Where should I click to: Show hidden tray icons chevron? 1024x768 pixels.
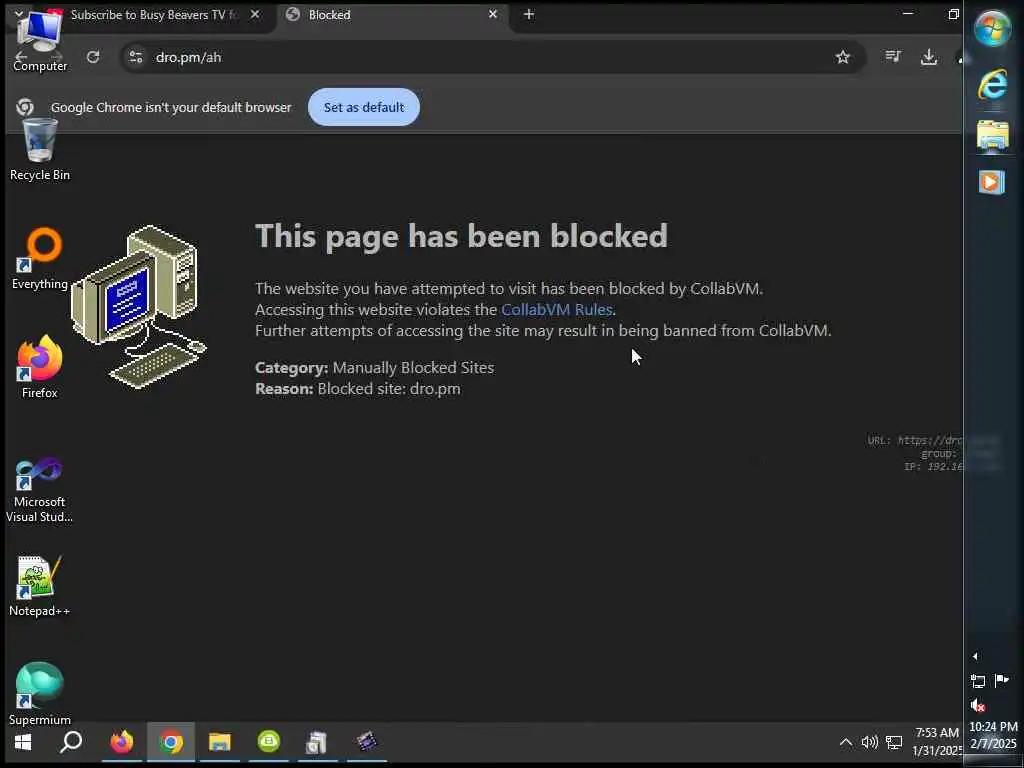845,743
